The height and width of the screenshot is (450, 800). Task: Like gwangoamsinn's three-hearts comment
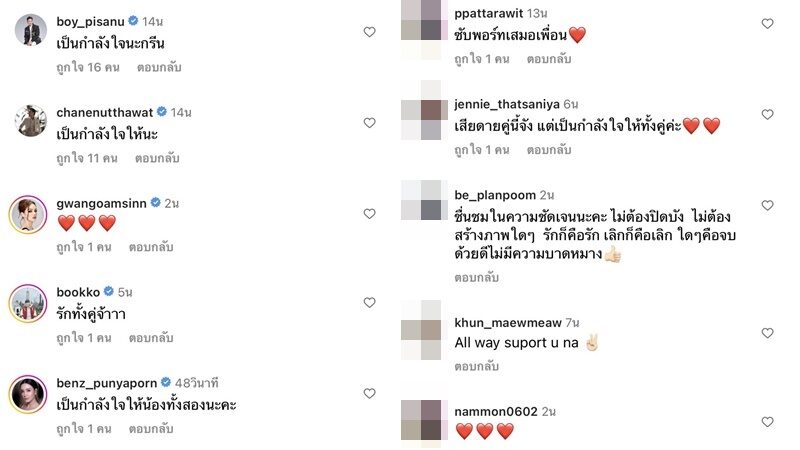tap(369, 214)
